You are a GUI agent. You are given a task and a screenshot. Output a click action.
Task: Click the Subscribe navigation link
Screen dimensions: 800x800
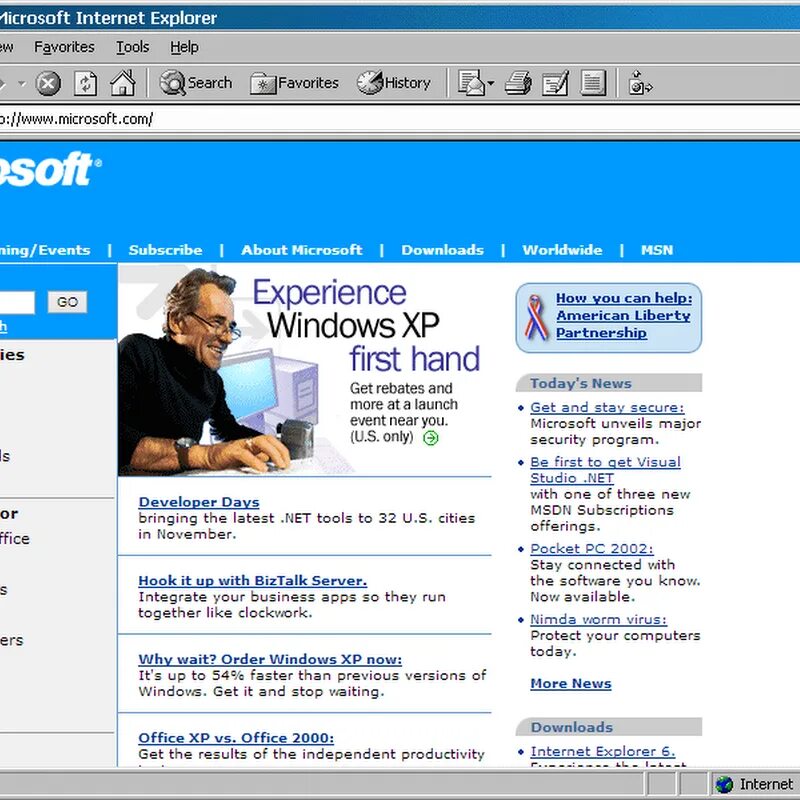tap(165, 250)
